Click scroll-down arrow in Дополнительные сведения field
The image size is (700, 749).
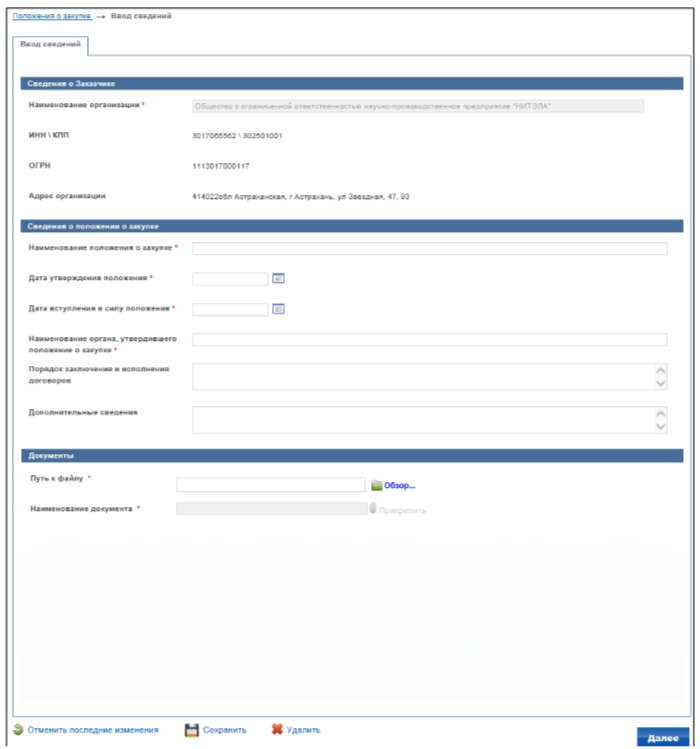pyautogui.click(x=660, y=427)
